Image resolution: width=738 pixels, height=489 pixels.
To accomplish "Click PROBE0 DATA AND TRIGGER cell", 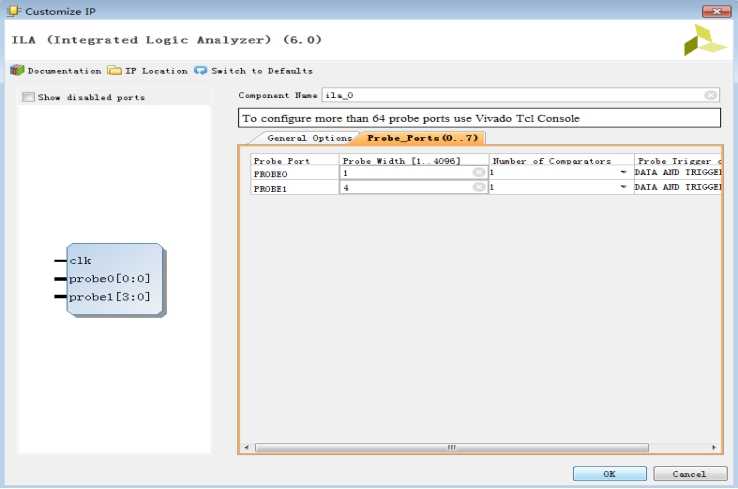I will (x=678, y=173).
